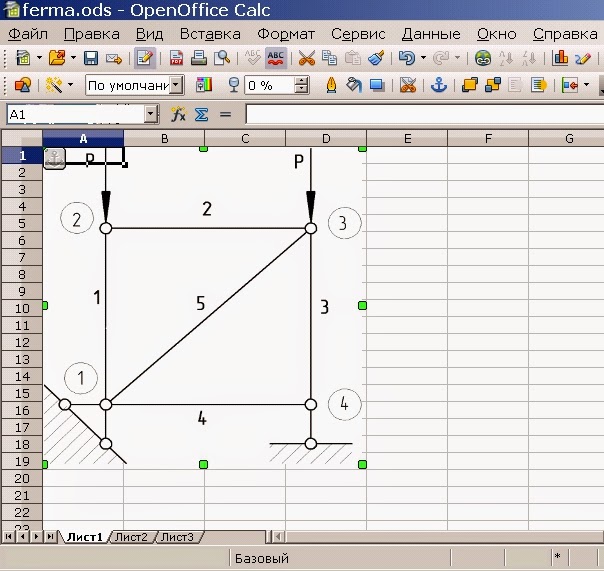Open the Справка menu
Image resolution: width=604 pixels, height=571 pixels.
(565, 34)
